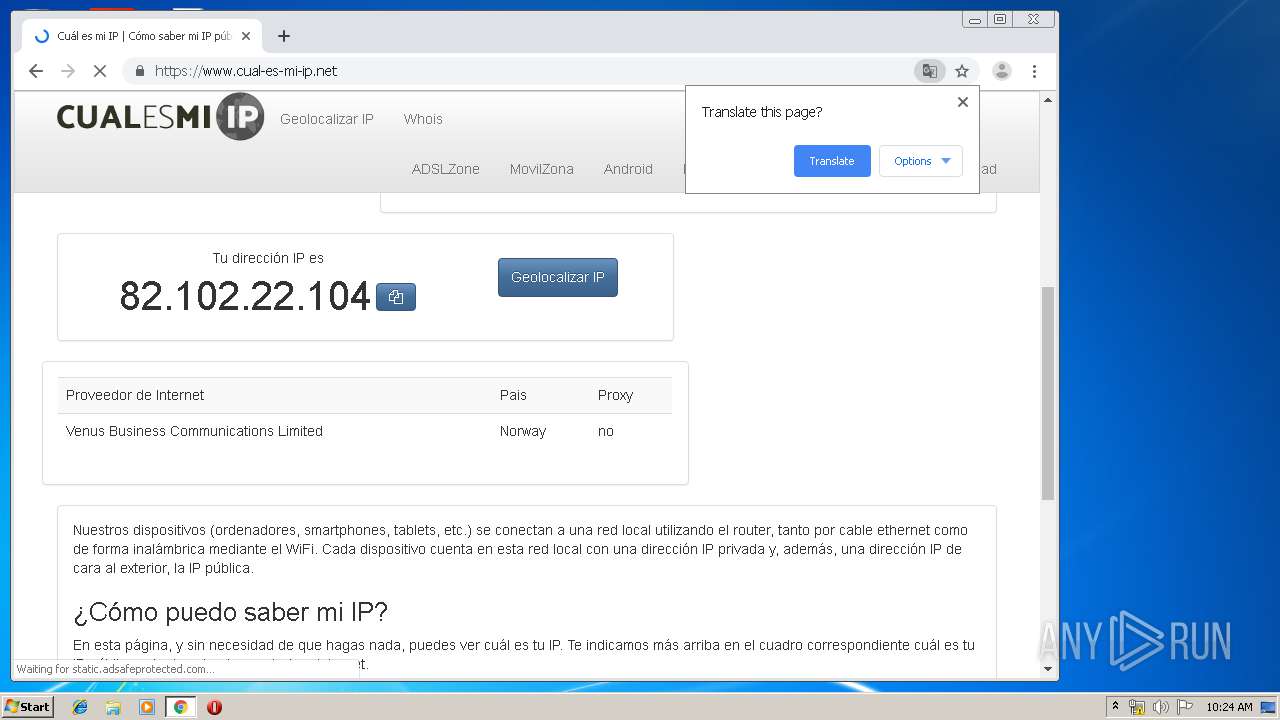Copy the IP address with clipboard icon
The width and height of the screenshot is (1280, 720).
click(x=396, y=297)
